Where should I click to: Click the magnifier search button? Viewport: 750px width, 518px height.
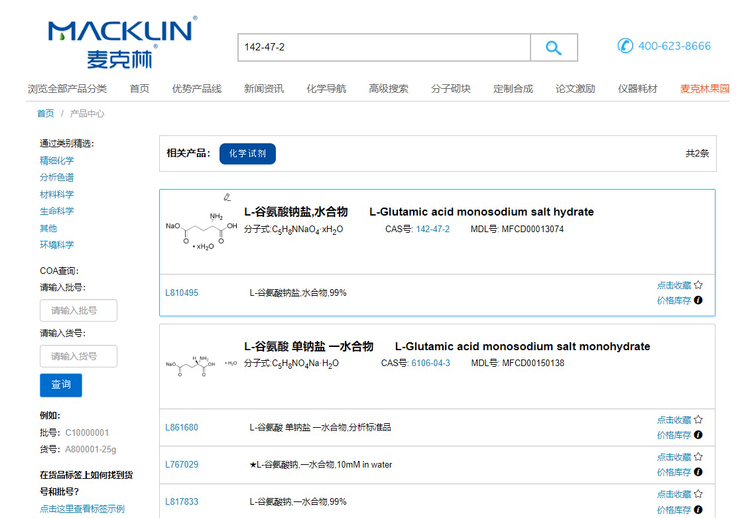(x=553, y=48)
